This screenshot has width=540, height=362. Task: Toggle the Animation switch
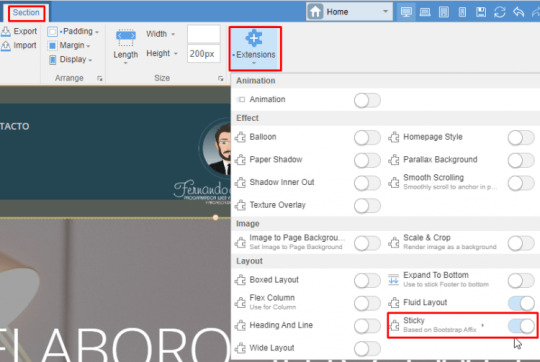pos(367,101)
